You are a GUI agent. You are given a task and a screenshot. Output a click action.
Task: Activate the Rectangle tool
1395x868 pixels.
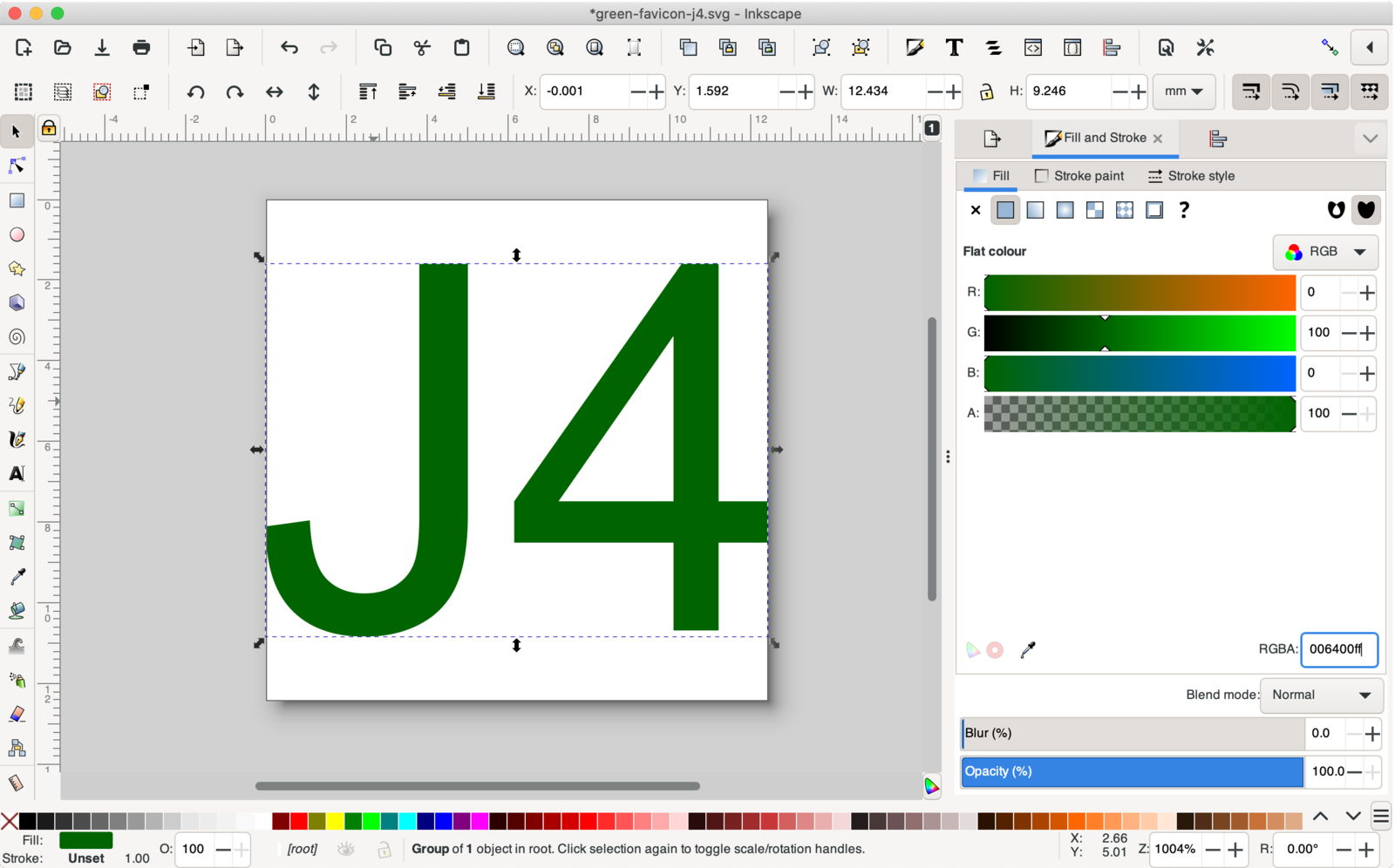(x=17, y=200)
